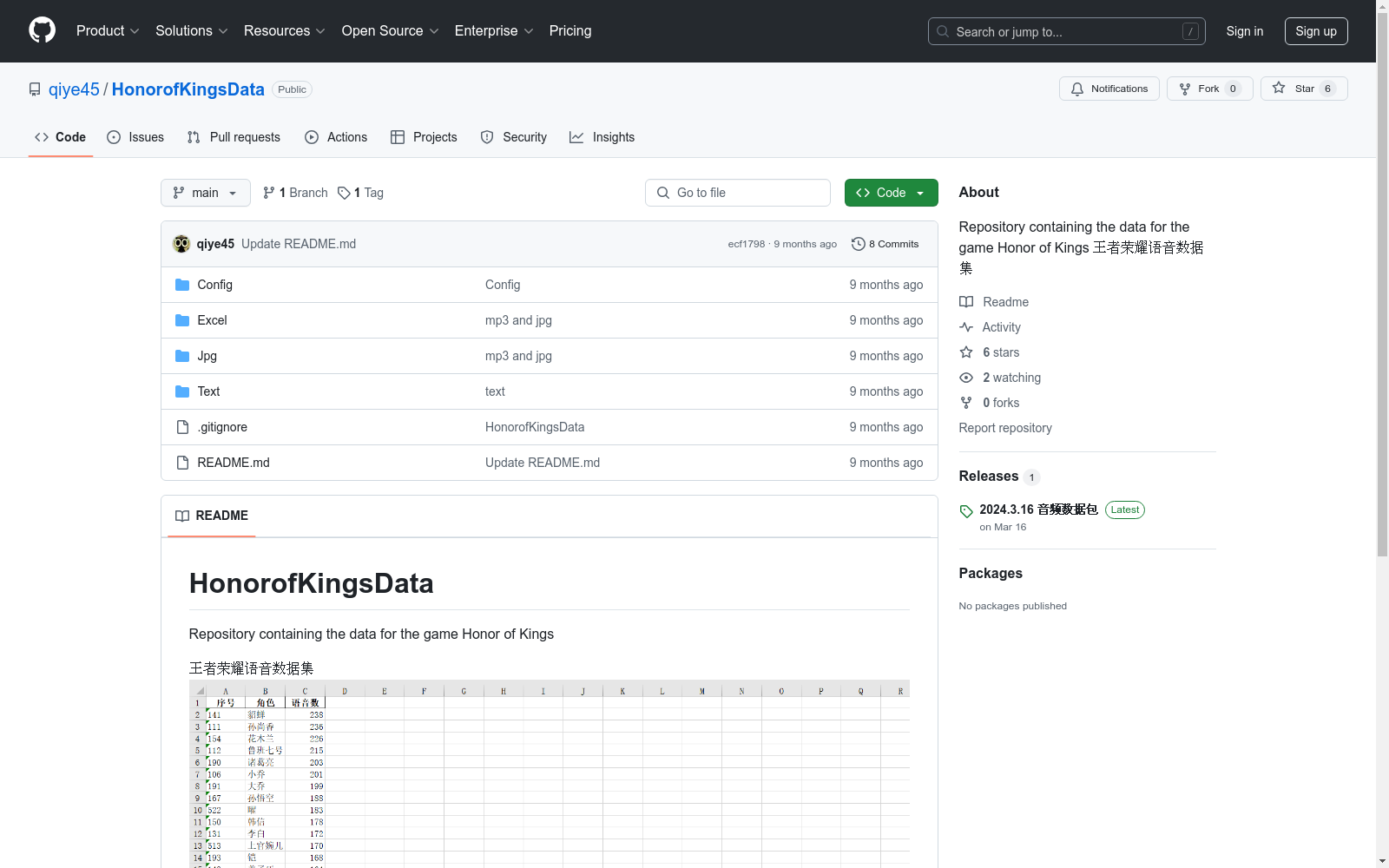The width and height of the screenshot is (1389, 868).
Task: Click the Sign up button
Action: point(1316,31)
